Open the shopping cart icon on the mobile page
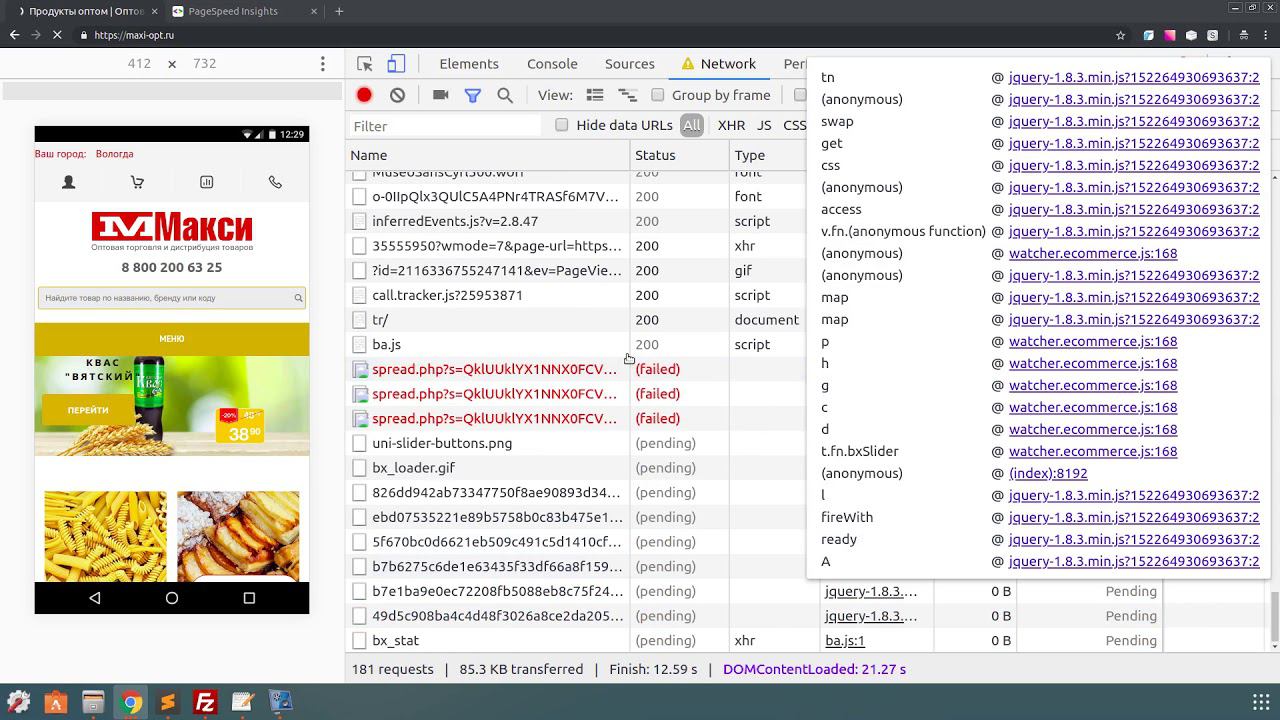1280x720 pixels. [x=137, y=182]
